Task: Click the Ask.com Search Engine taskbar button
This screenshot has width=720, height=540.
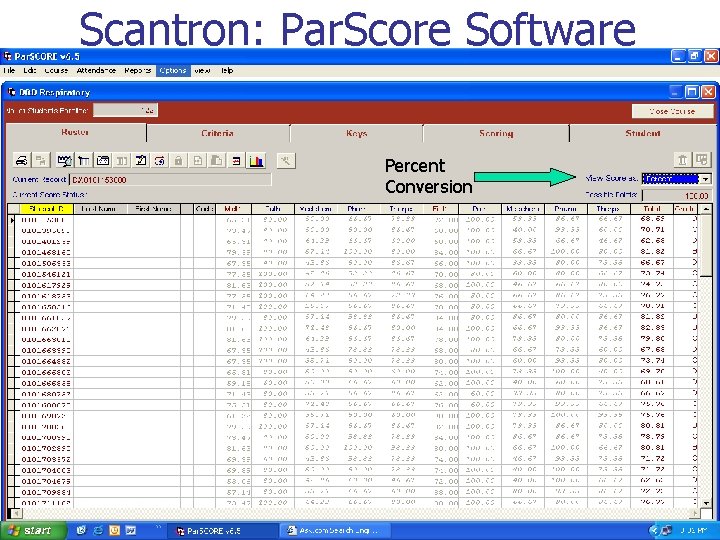Action: (335, 531)
